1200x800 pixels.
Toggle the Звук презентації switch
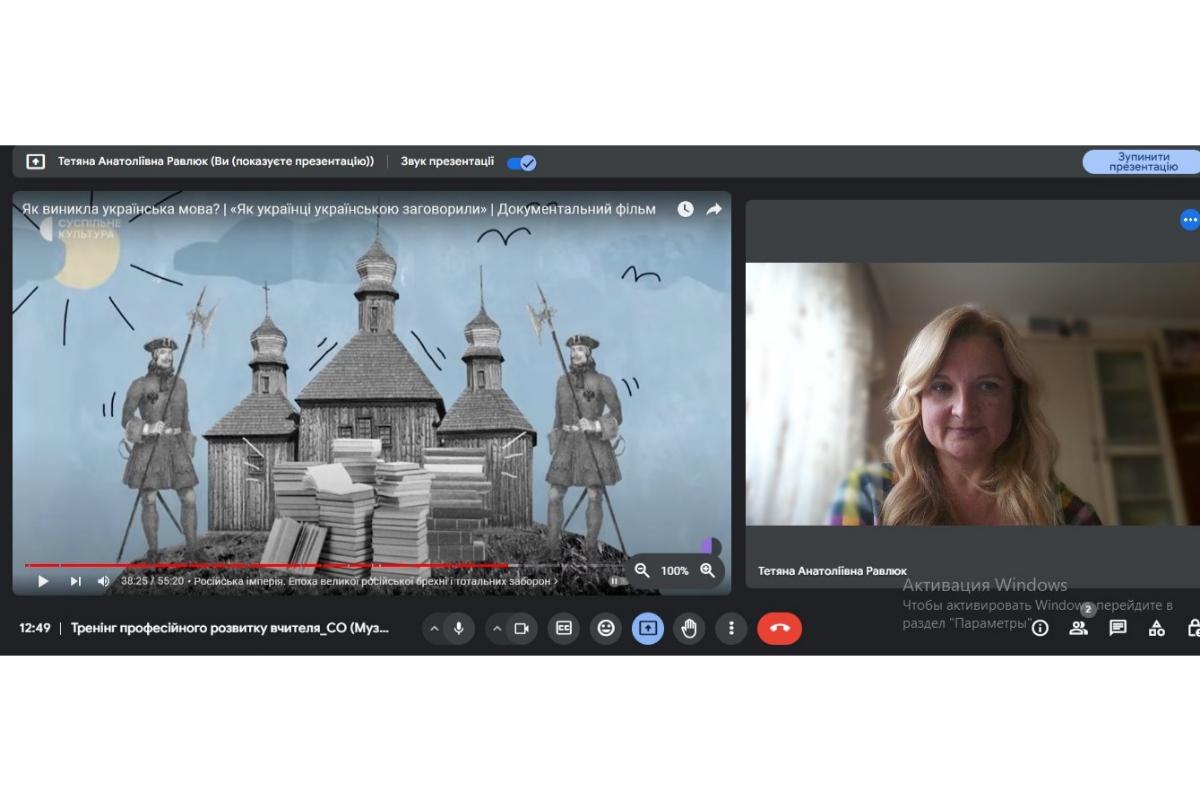(522, 162)
